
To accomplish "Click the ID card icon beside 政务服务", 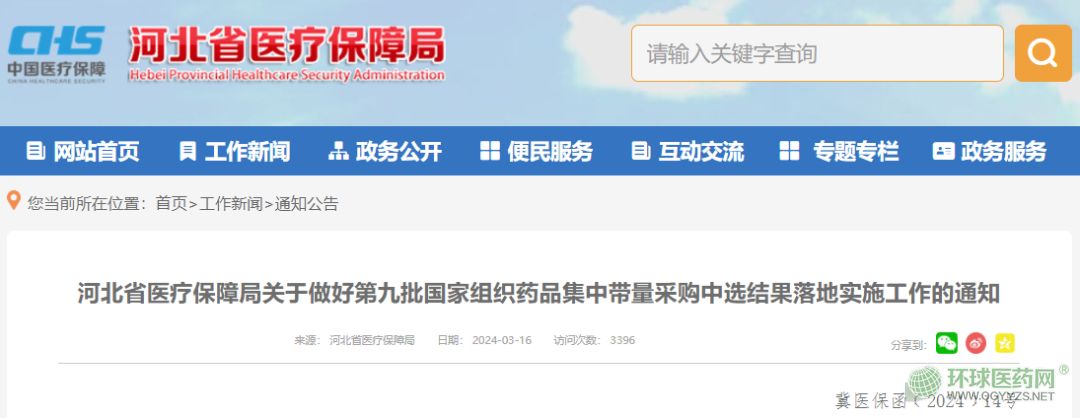I will coord(943,151).
